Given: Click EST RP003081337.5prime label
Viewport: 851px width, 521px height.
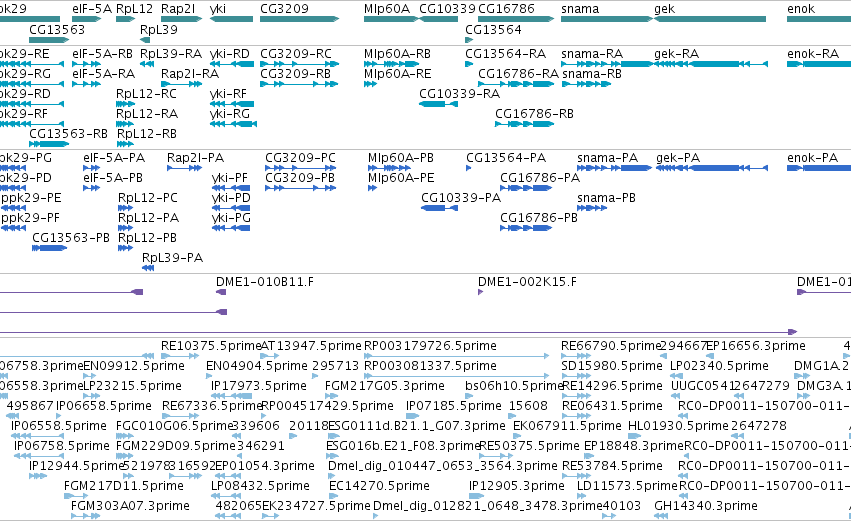Looking at the screenshot, I should coord(430,366).
